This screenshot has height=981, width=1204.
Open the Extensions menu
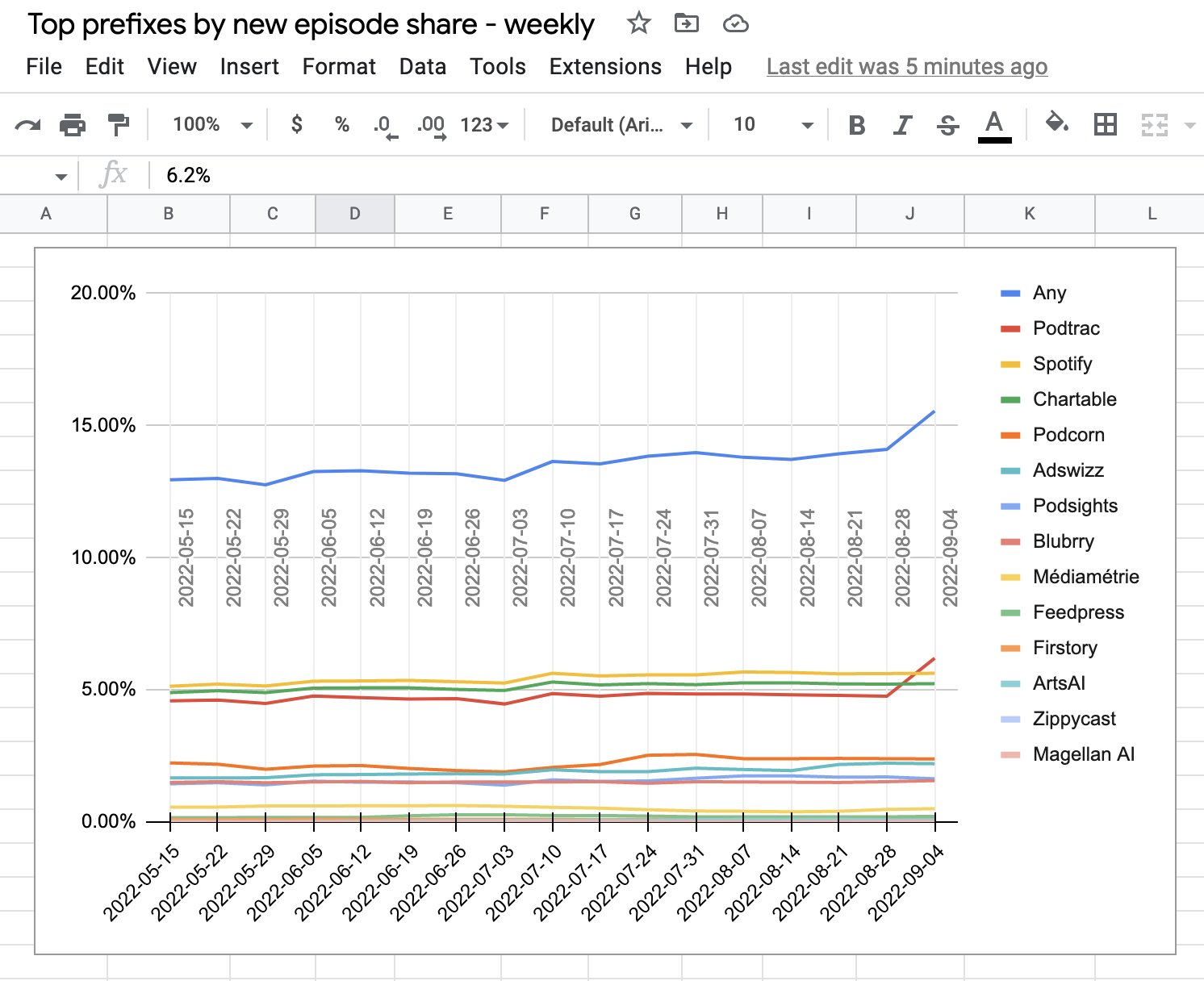[x=605, y=66]
